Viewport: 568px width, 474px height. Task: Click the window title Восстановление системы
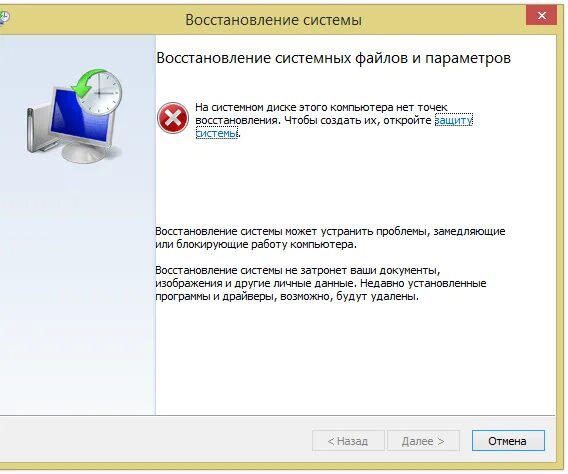click(x=273, y=20)
